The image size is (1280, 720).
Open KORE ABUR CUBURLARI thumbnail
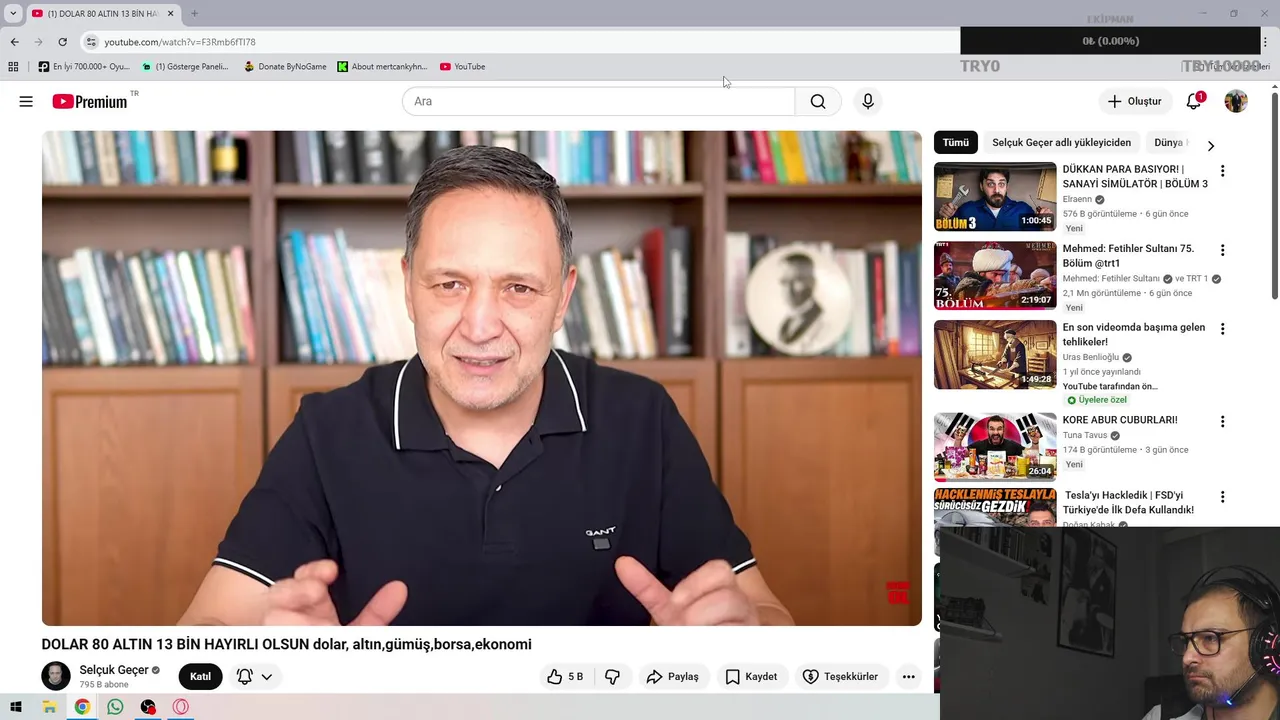click(x=995, y=447)
